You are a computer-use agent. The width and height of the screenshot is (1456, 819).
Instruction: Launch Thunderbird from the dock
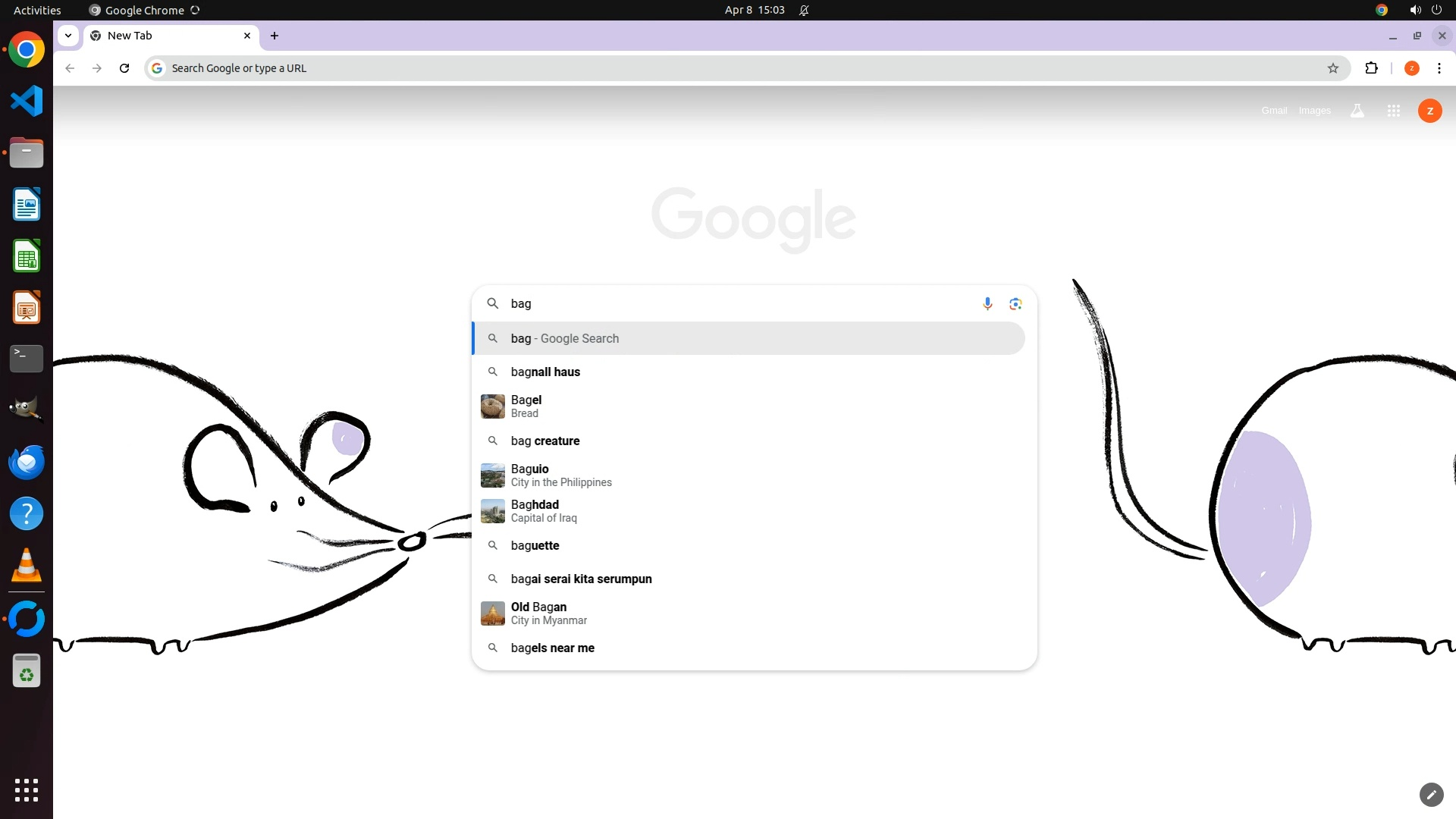pyautogui.click(x=27, y=462)
